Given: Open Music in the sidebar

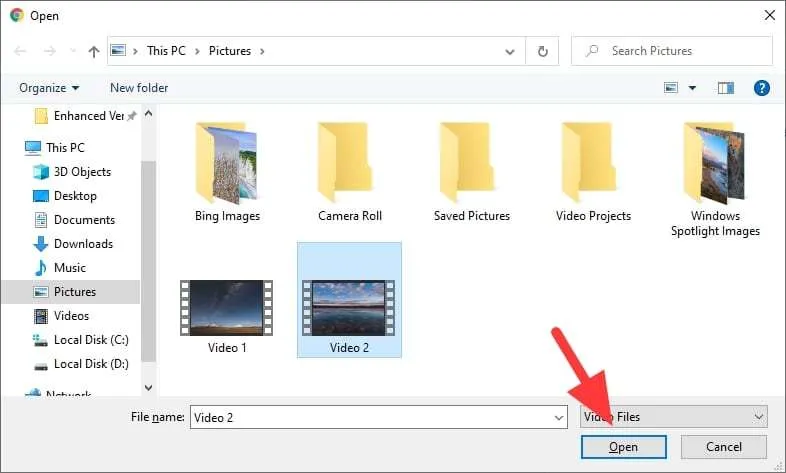Looking at the screenshot, I should tap(59, 268).
